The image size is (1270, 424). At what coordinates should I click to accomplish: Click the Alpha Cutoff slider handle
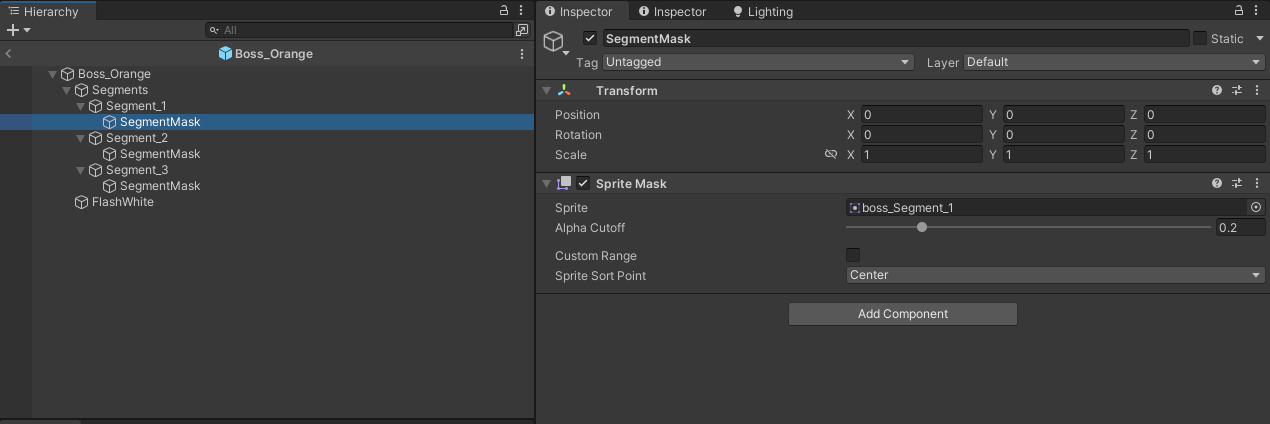[922, 228]
